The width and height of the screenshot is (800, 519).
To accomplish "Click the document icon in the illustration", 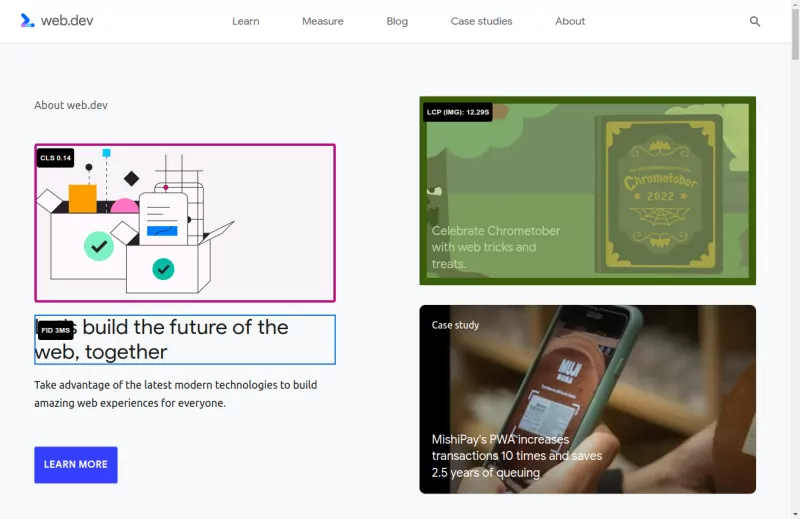I will (x=162, y=220).
